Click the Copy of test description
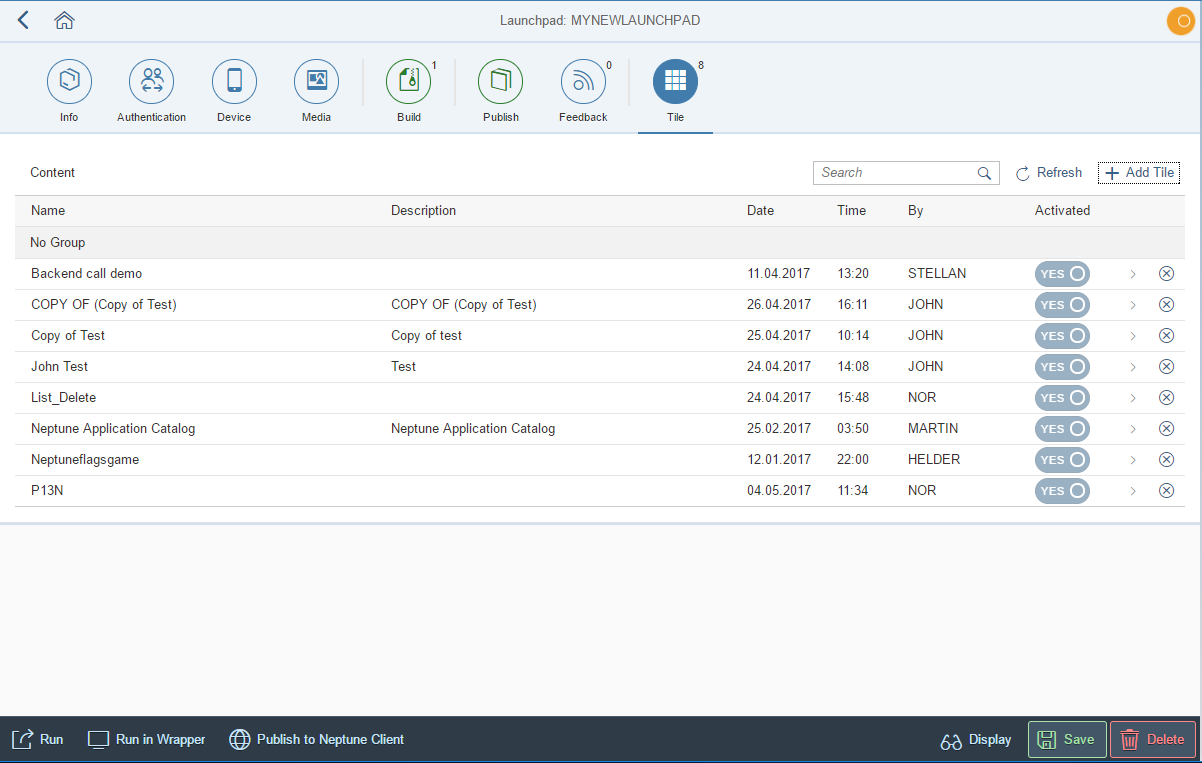This screenshot has width=1202, height=763. click(427, 336)
